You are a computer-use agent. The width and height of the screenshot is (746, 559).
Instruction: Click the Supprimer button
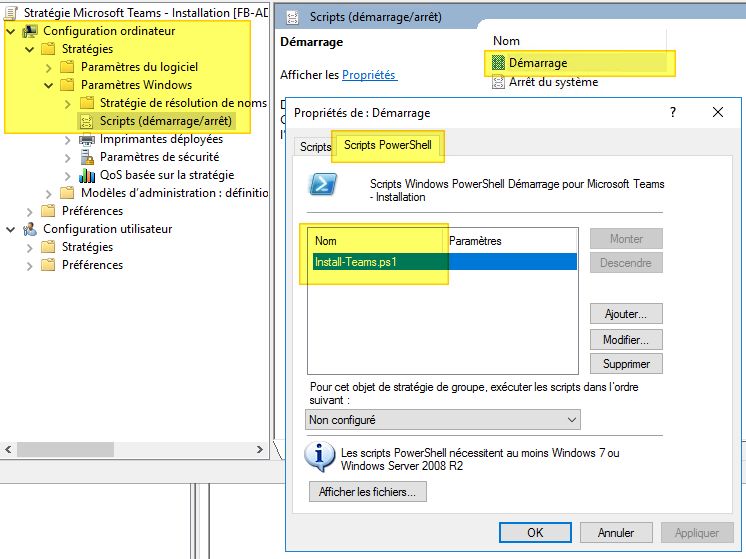626,364
